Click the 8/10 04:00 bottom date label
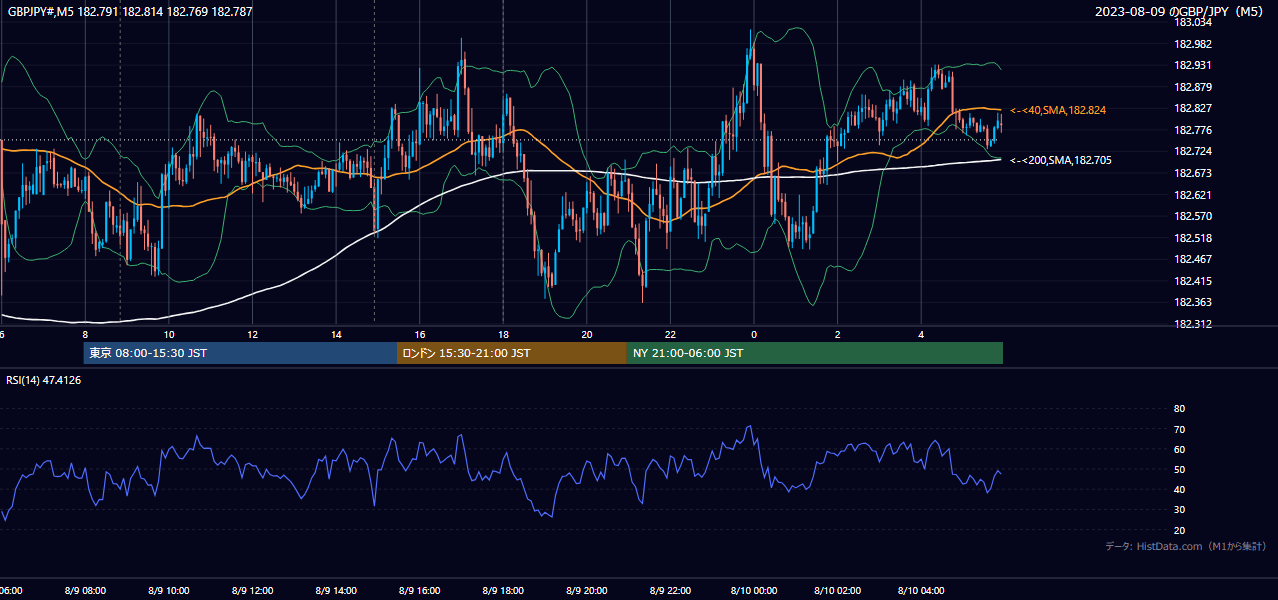The width and height of the screenshot is (1278, 600). (x=921, y=590)
